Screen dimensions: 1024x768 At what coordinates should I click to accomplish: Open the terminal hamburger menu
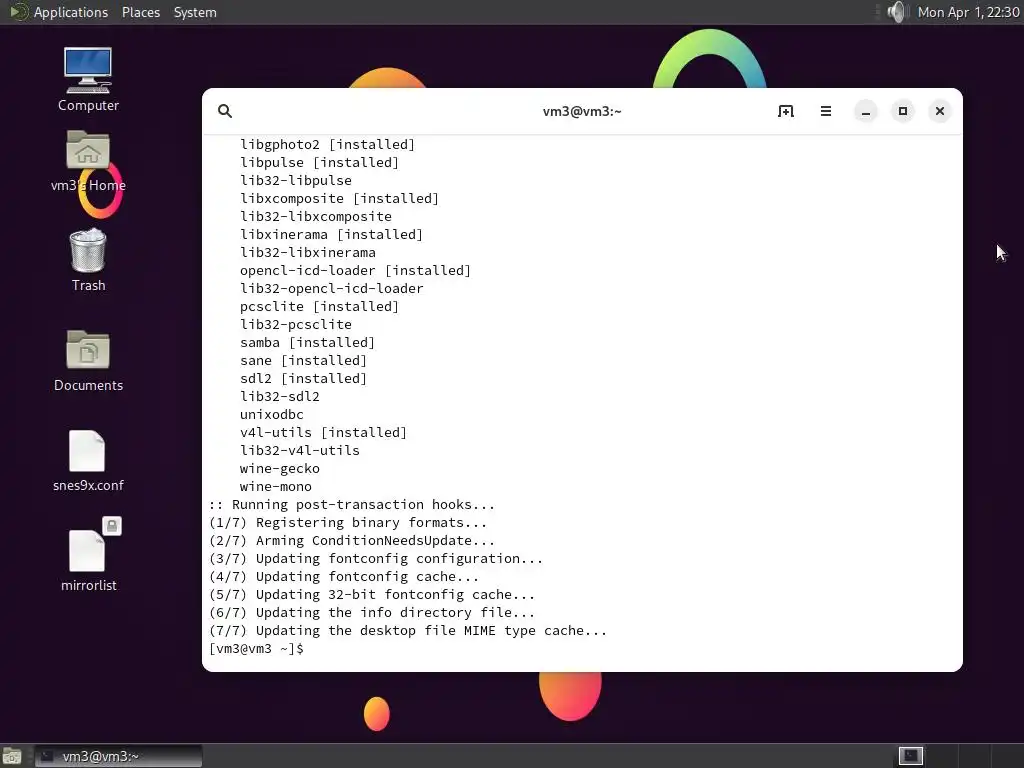pyautogui.click(x=825, y=111)
